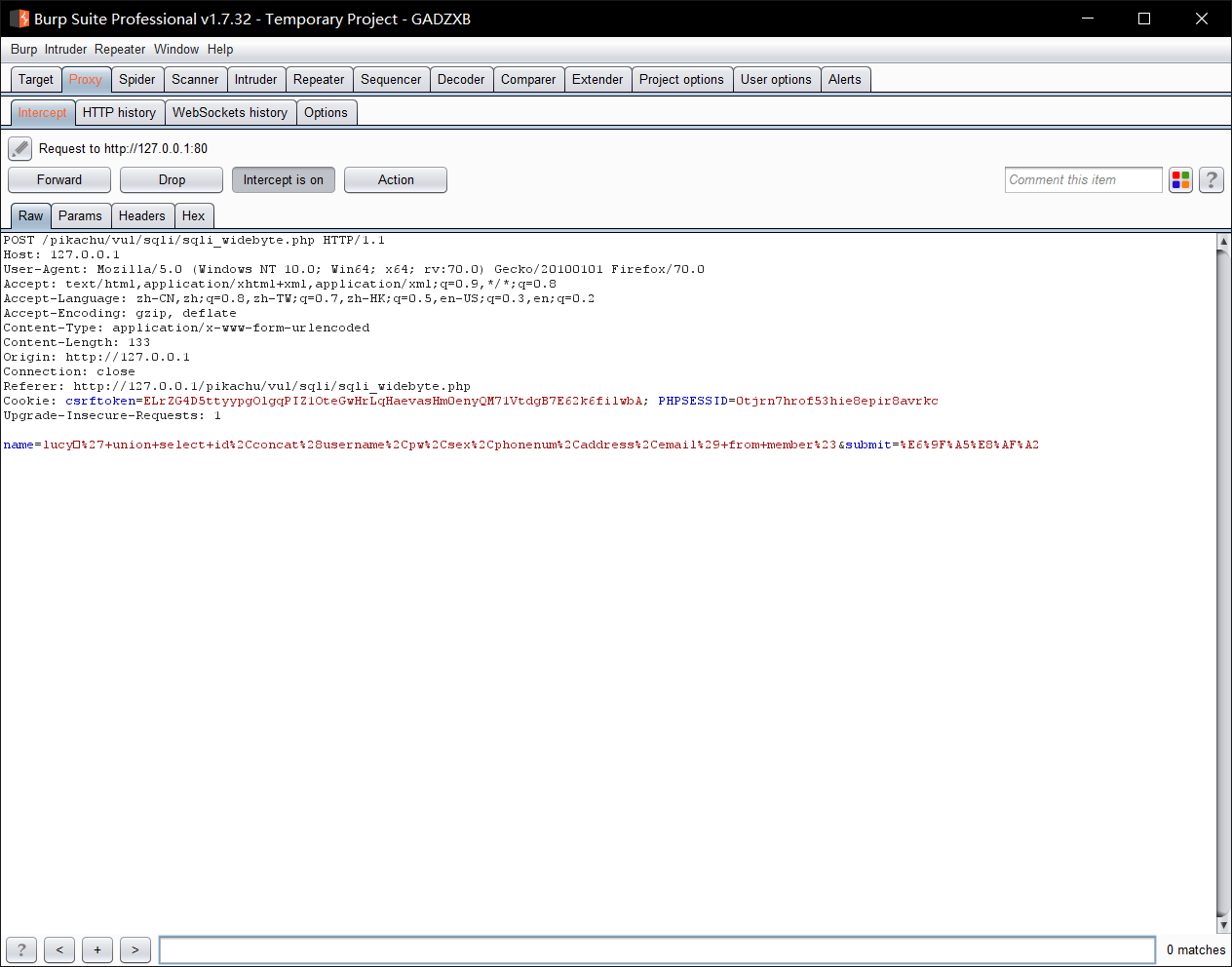The width and height of the screenshot is (1232, 967).
Task: Click the User-Agent header line
Action: [354, 269]
